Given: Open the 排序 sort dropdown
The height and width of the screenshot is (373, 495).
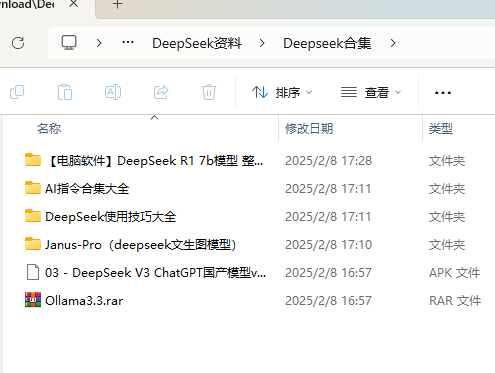Looking at the screenshot, I should pos(282,92).
